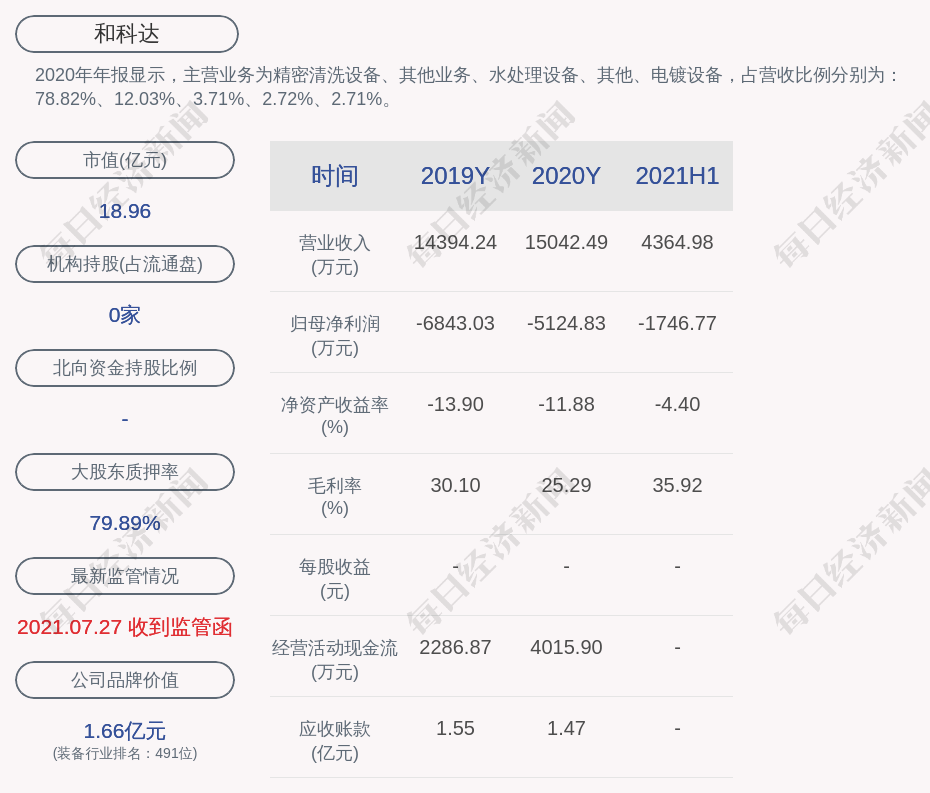Select the 北向资金持股比例 label pill

[x=125, y=368]
